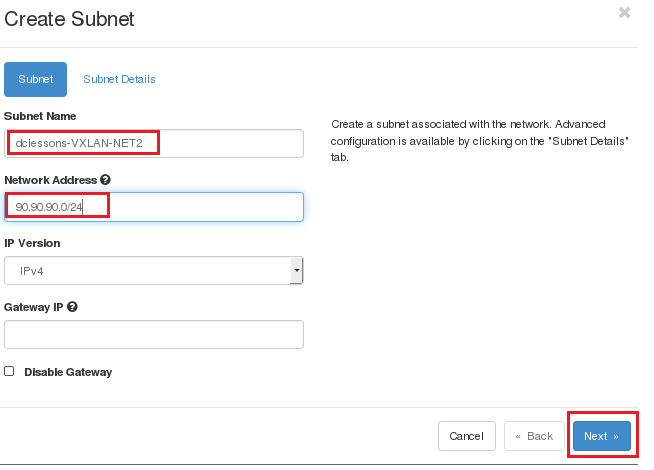
Task: Click the Disable Gateway label text
Action: point(68,372)
